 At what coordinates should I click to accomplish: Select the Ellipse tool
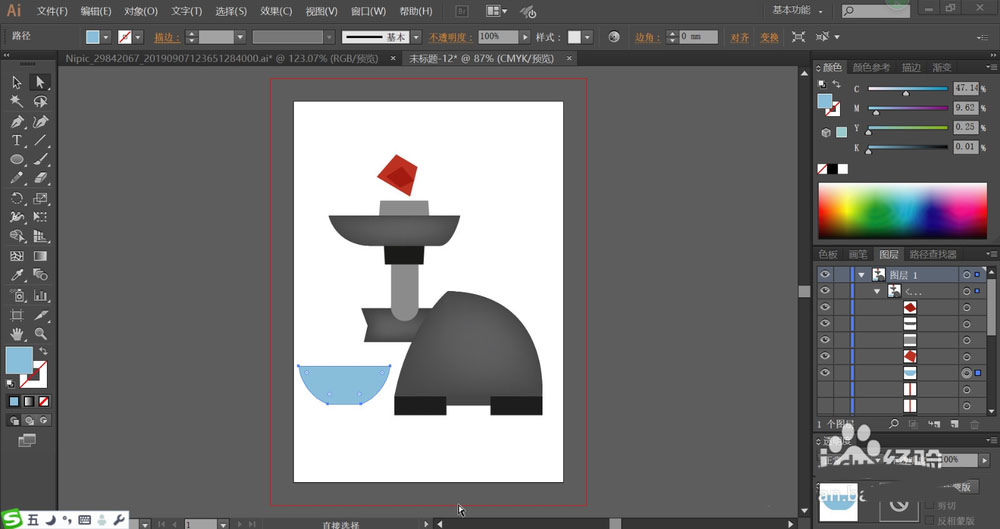(x=17, y=160)
